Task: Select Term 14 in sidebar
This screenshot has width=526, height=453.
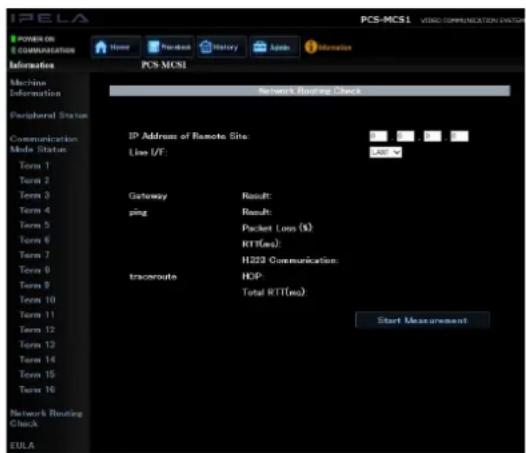Action: (x=37, y=360)
